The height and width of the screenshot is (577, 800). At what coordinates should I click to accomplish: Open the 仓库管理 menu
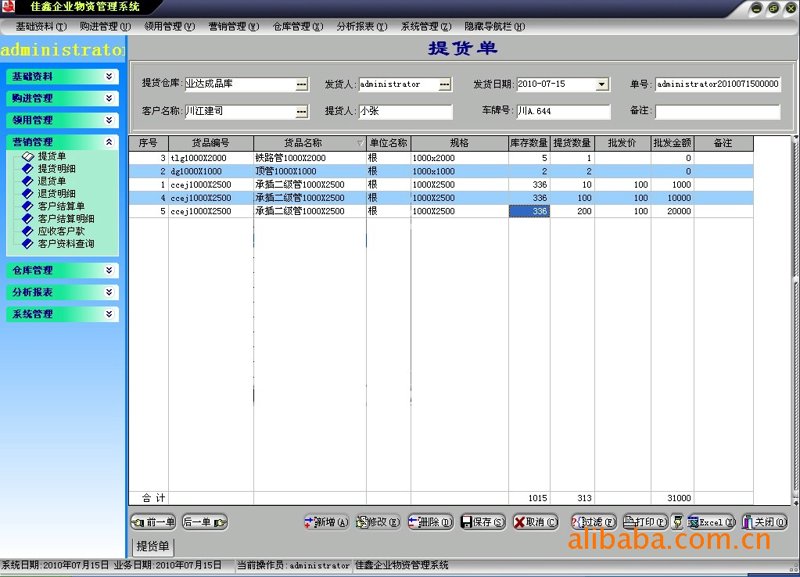[x=298, y=27]
